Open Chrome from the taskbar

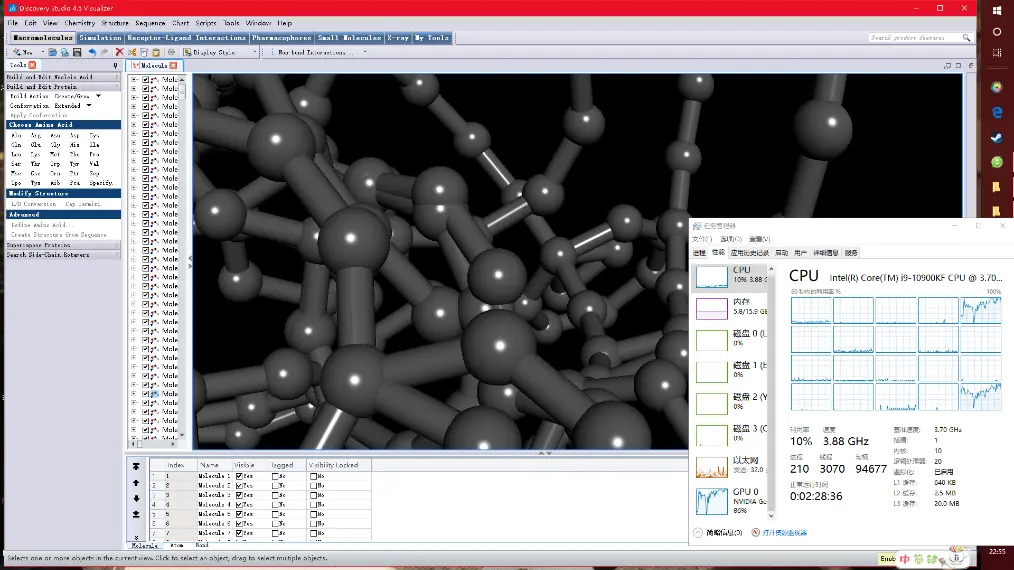(997, 87)
